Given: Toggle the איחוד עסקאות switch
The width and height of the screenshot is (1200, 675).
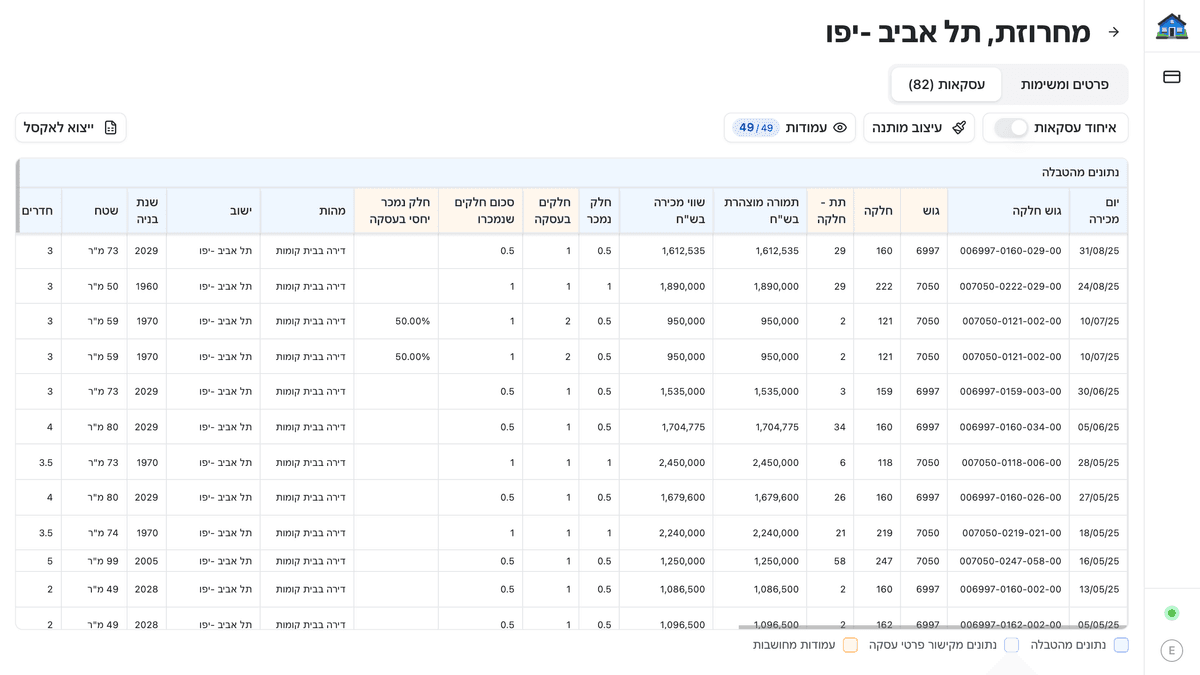Looking at the screenshot, I should click(x=1013, y=127).
